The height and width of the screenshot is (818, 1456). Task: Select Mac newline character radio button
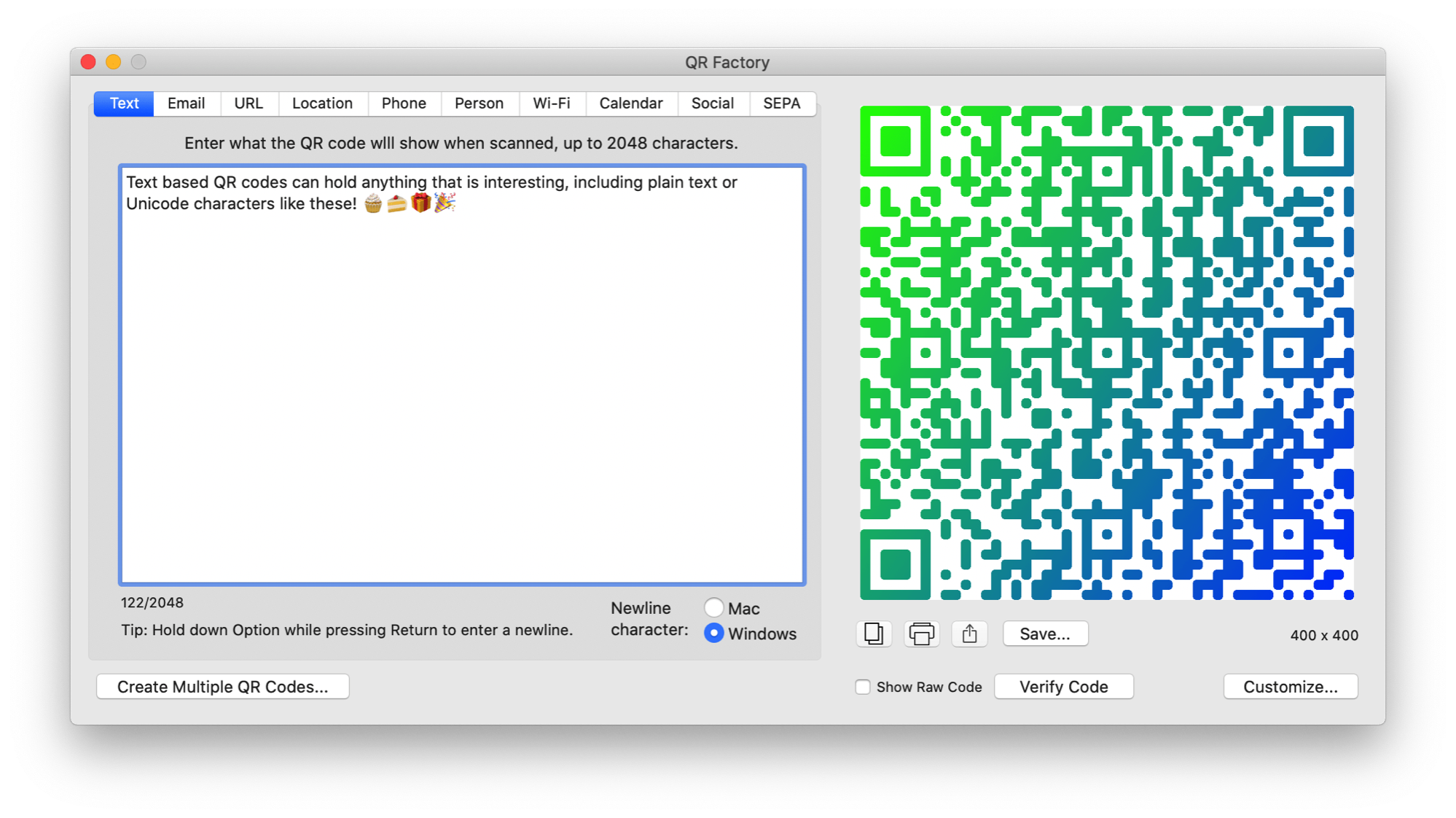tap(713, 608)
